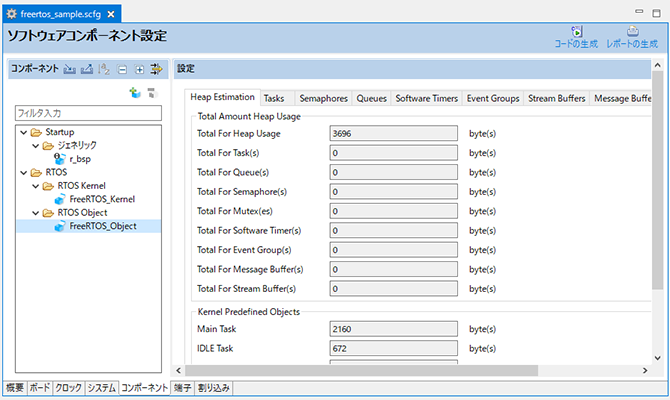Open the Semaphores tab
This screenshot has height=400, width=670.
[323, 98]
